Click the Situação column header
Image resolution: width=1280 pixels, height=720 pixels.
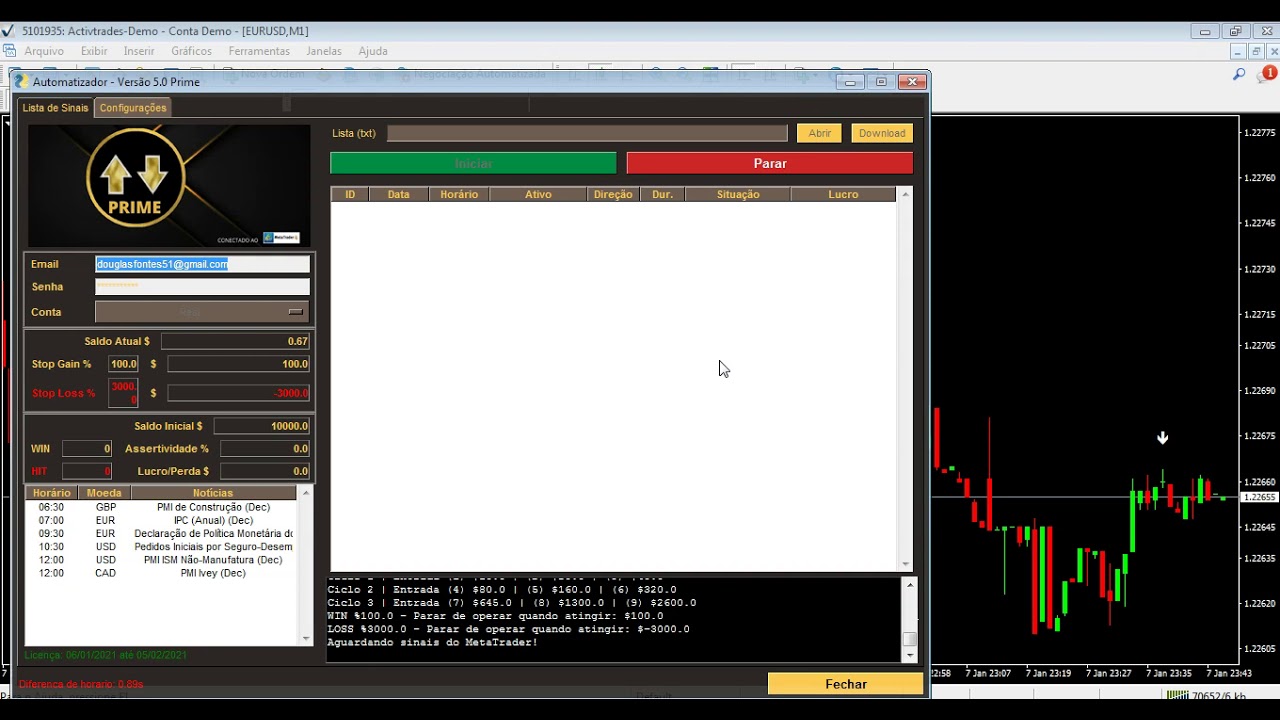point(738,194)
